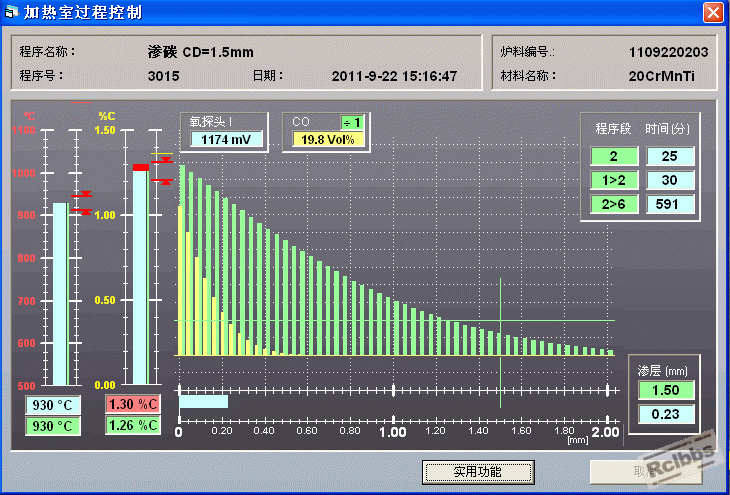
Task: Click the 氧探头 I label
Action: [211, 122]
